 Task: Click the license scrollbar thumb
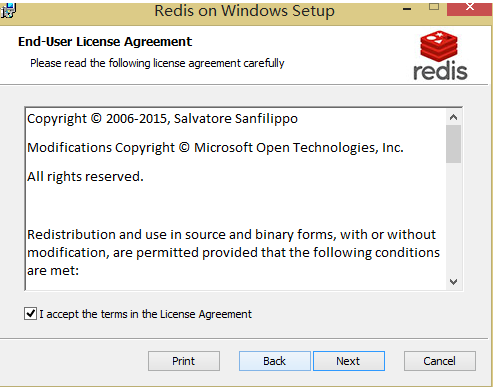453,144
